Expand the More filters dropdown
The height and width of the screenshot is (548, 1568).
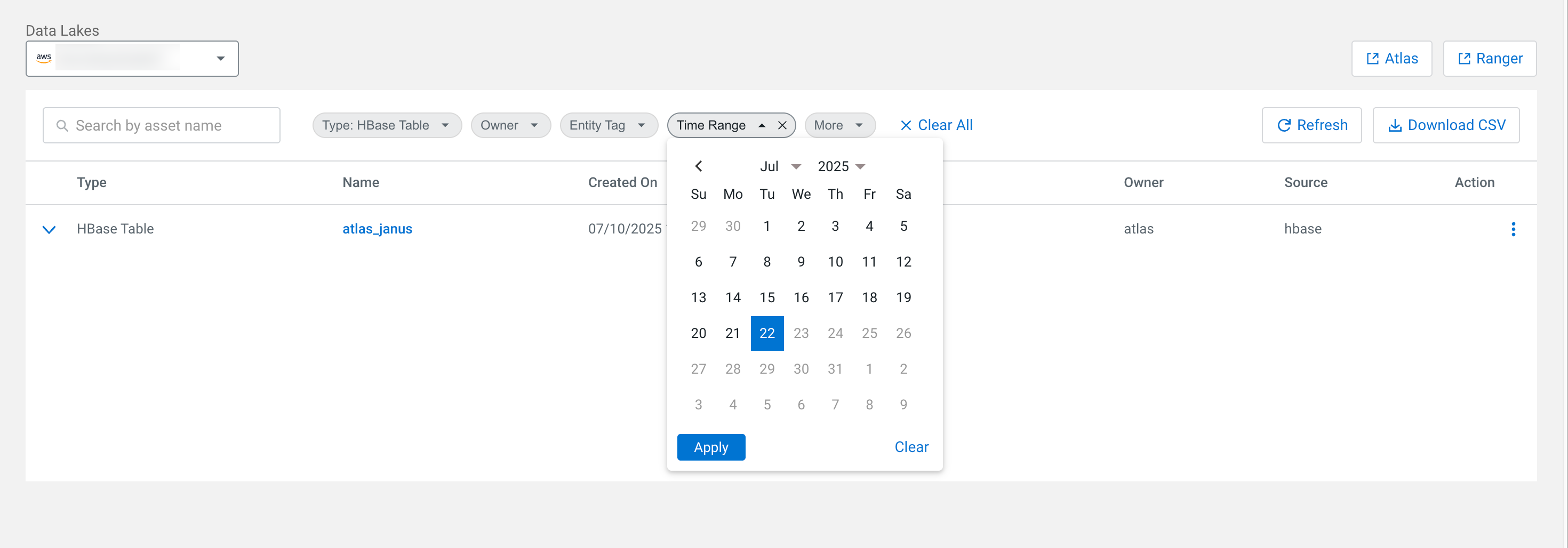pos(839,125)
